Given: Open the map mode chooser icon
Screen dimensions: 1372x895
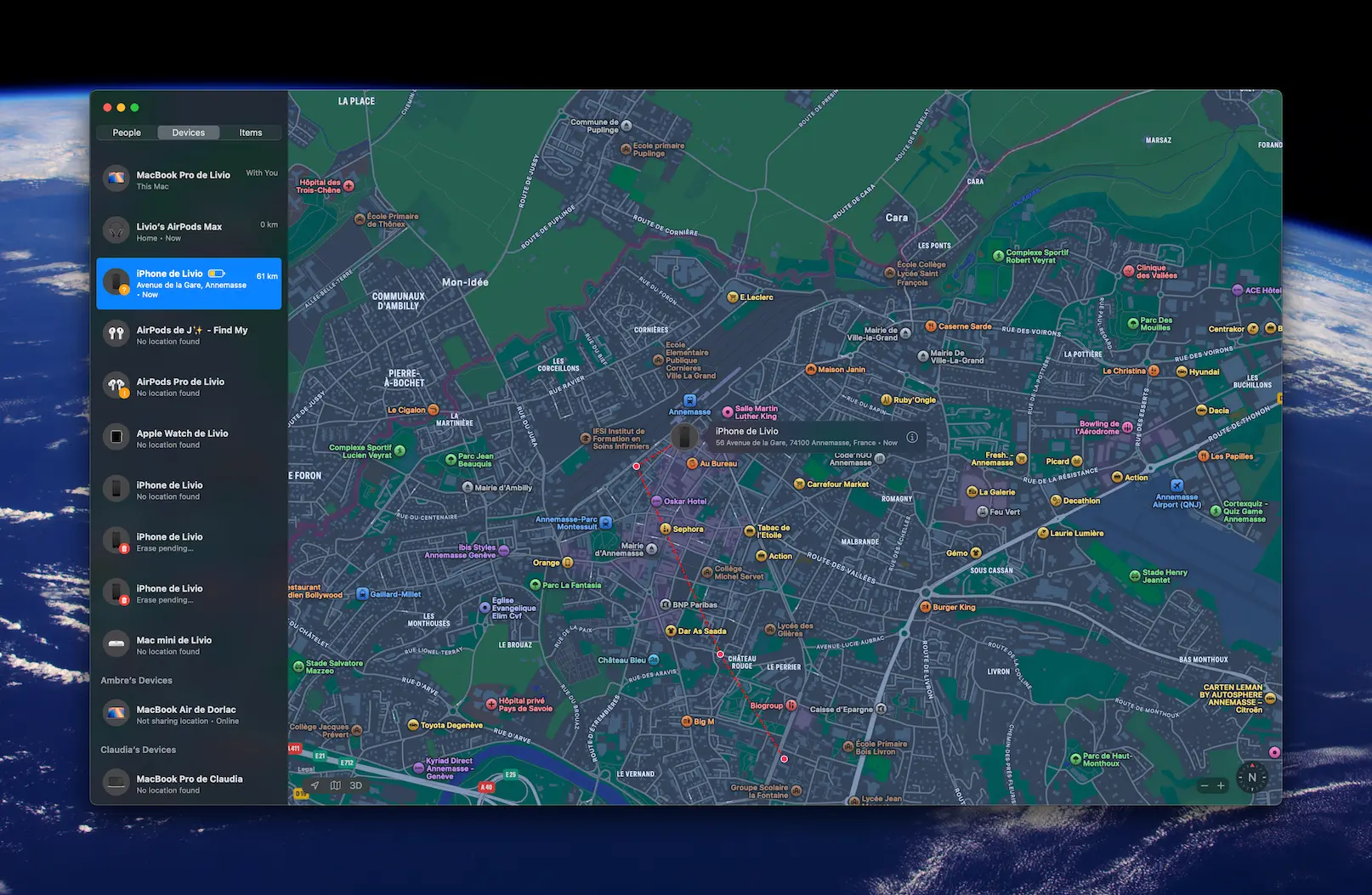Looking at the screenshot, I should tap(335, 785).
